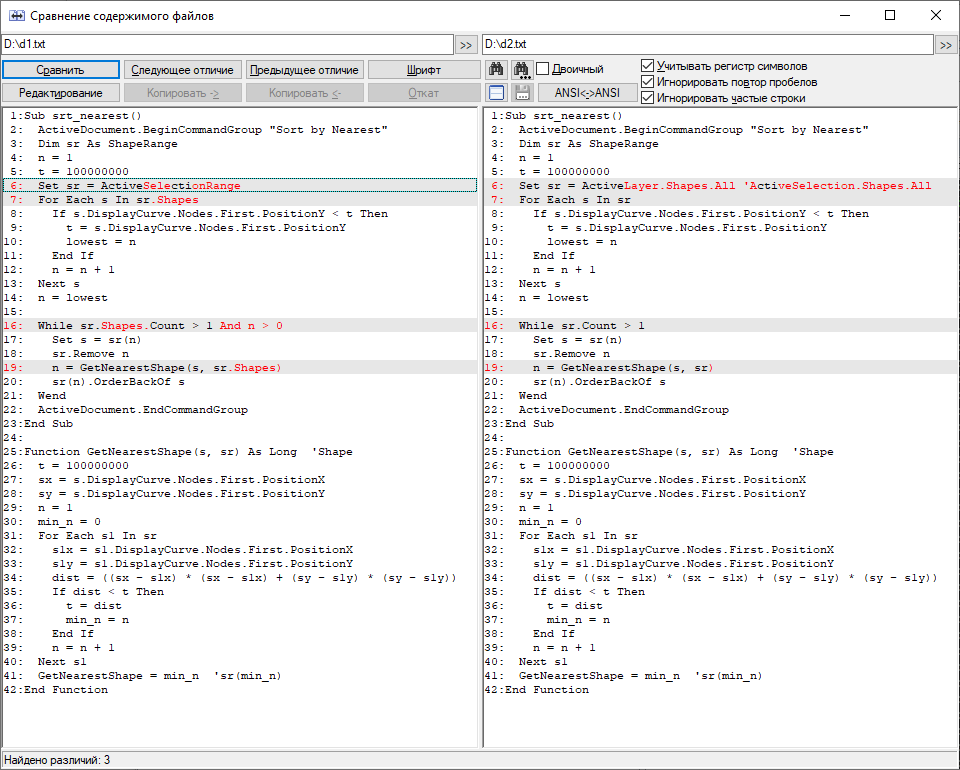Click the right file path field D:\d2.txt

pyautogui.click(x=707, y=44)
